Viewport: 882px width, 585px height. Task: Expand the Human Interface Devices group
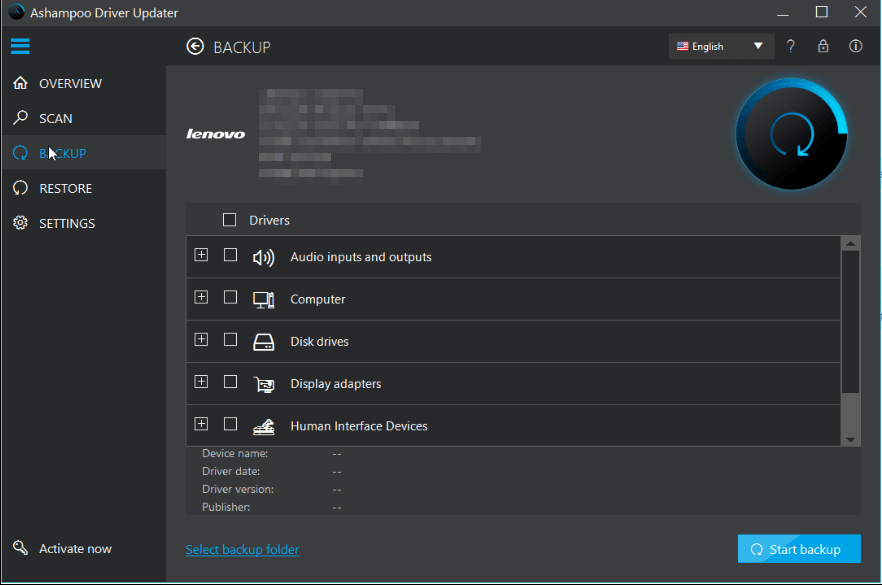201,424
